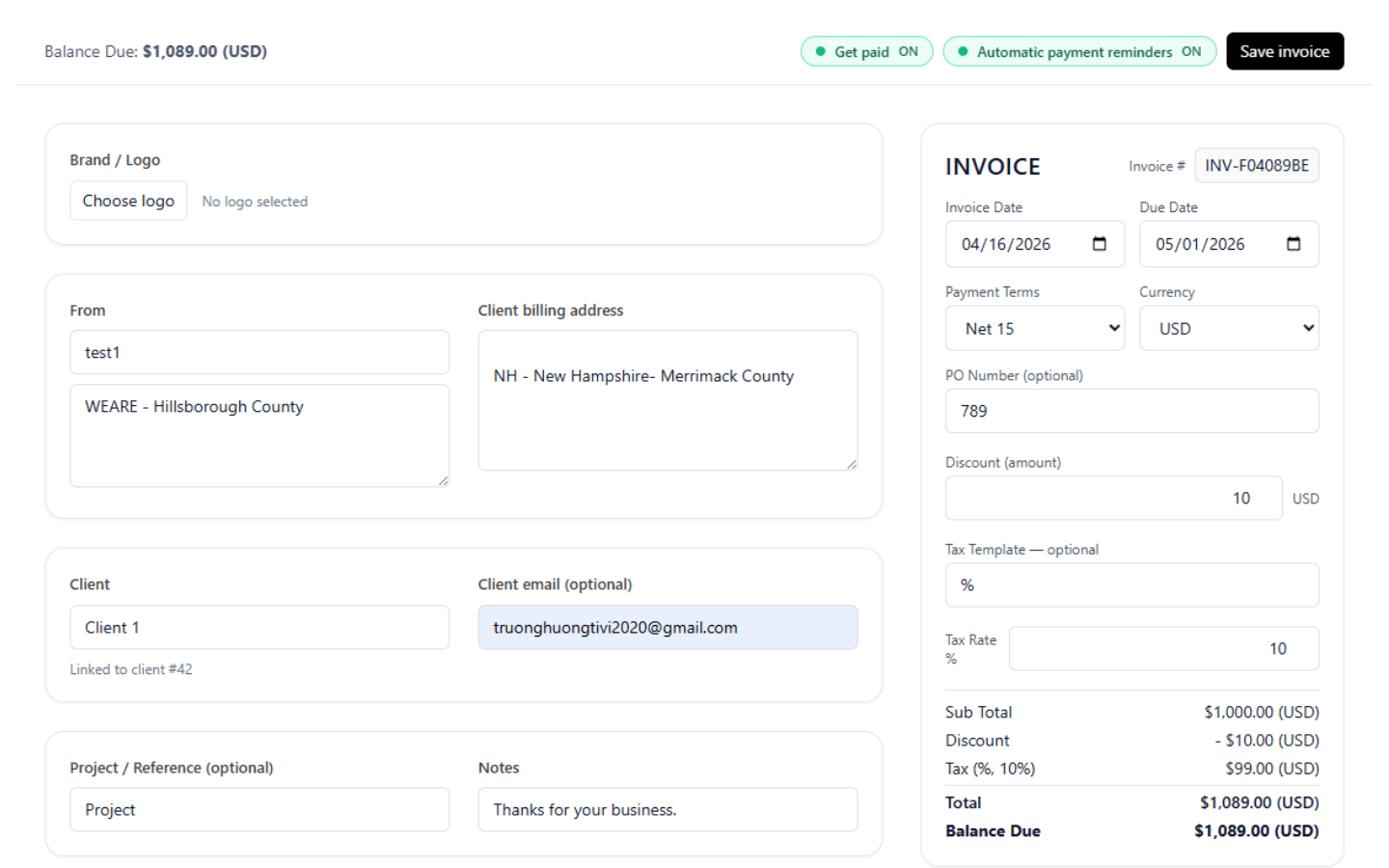Open the Due Date calendar picker icon
The image size is (1389, 868).
(x=1294, y=244)
